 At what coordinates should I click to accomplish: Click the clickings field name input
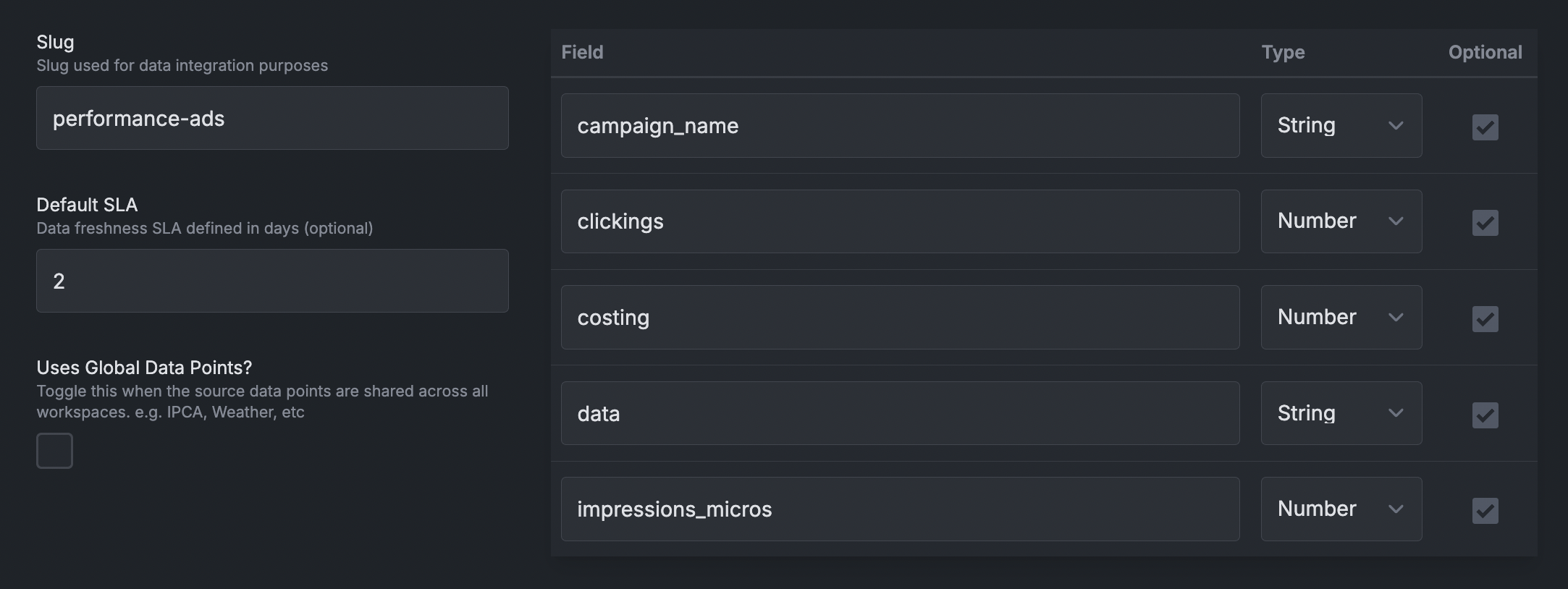(x=900, y=221)
